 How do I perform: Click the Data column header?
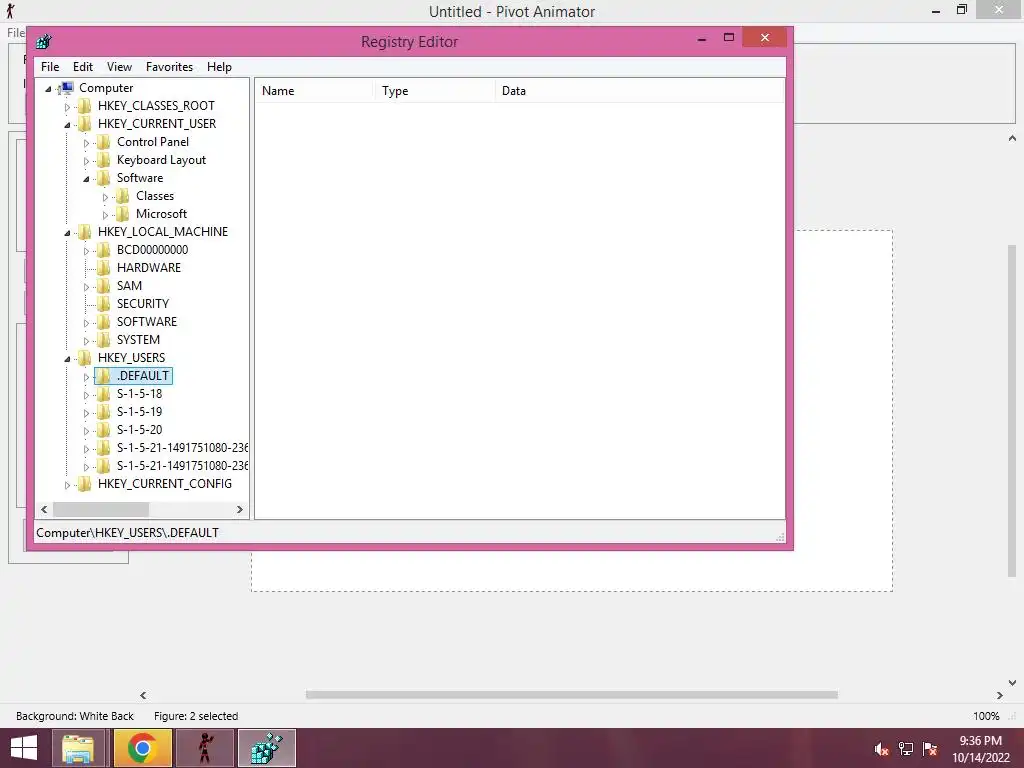(x=639, y=91)
